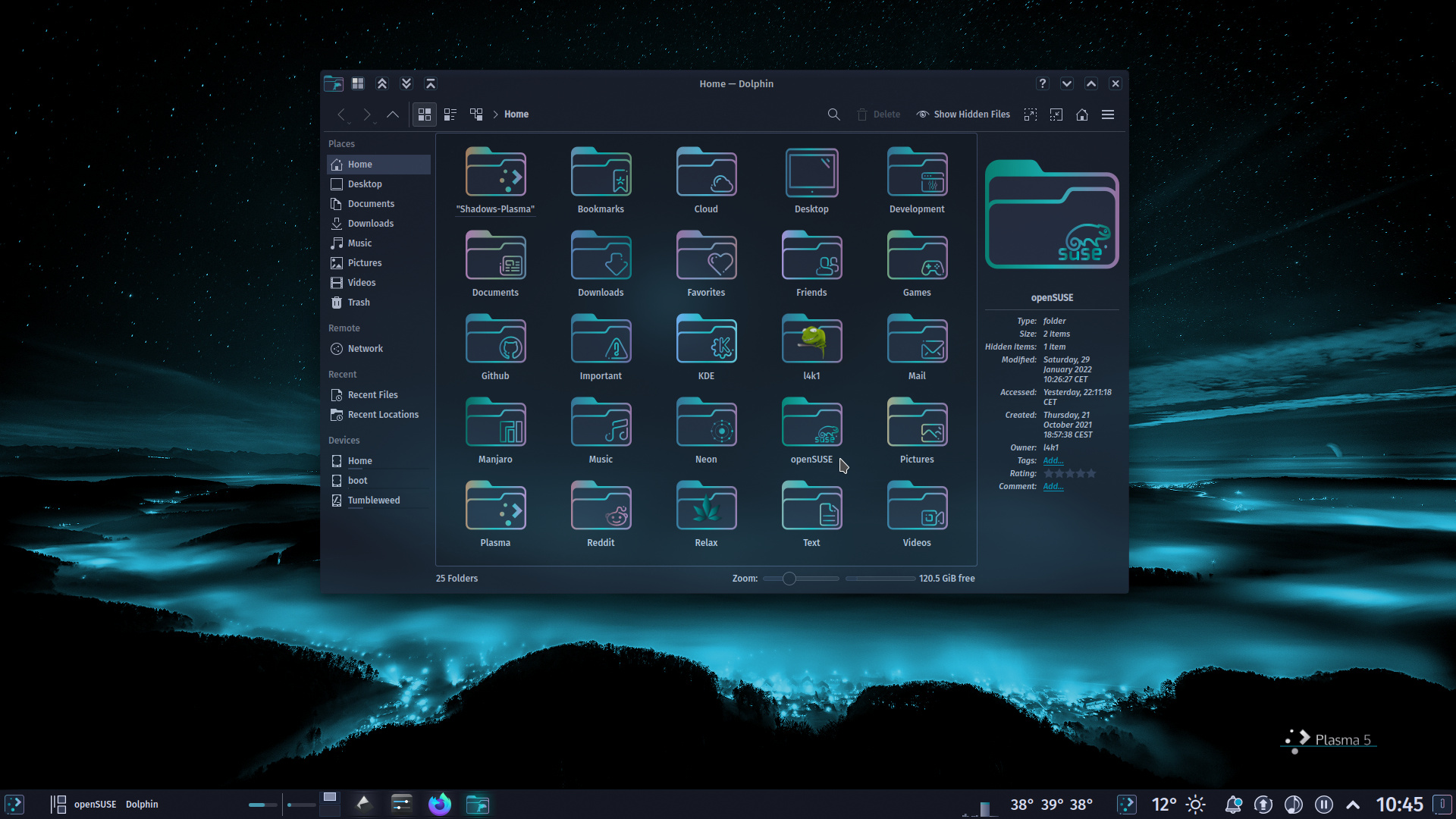Add a comment via Add... link

tap(1053, 486)
